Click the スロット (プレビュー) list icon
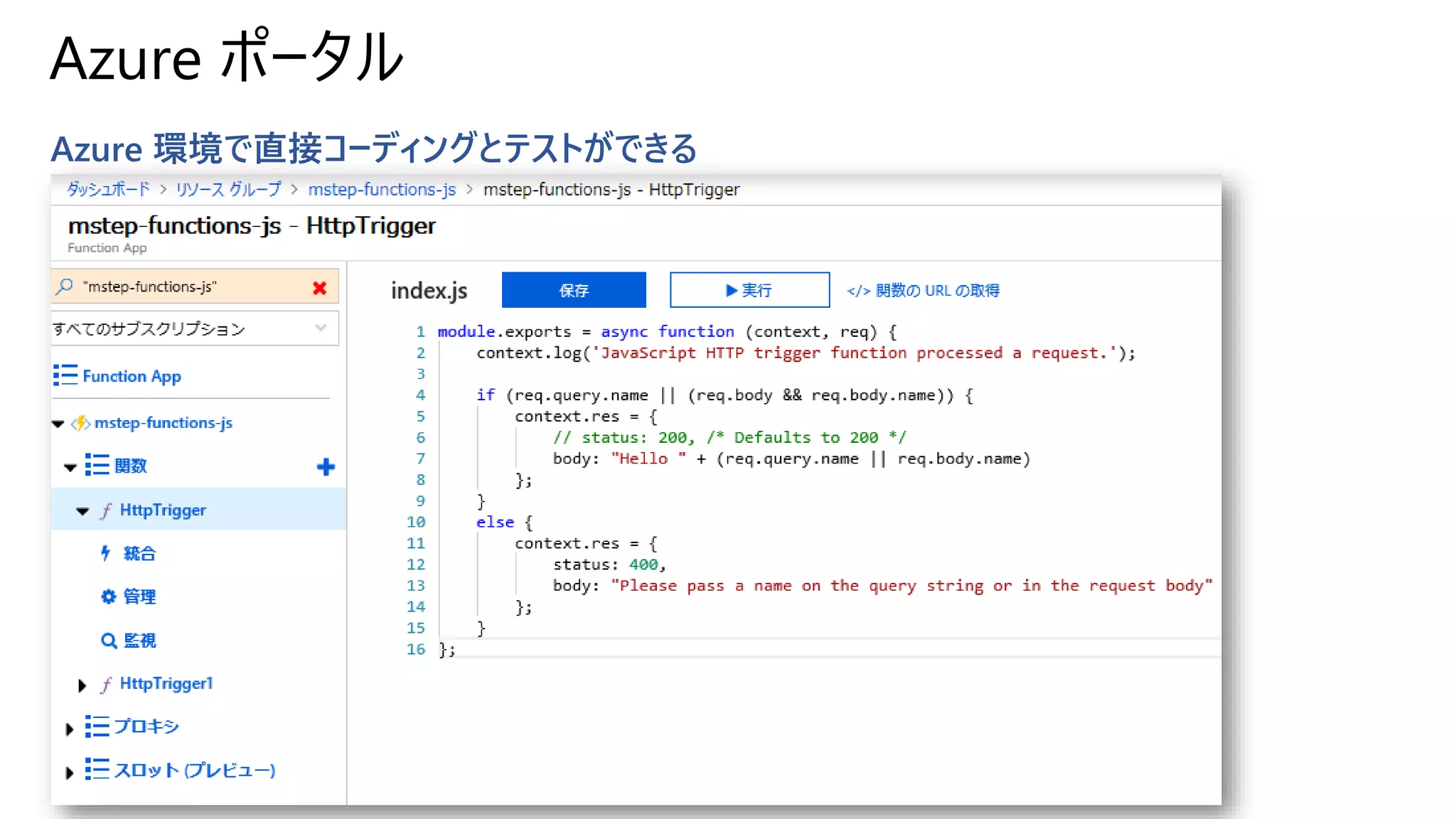The width and height of the screenshot is (1456, 819). click(x=97, y=769)
